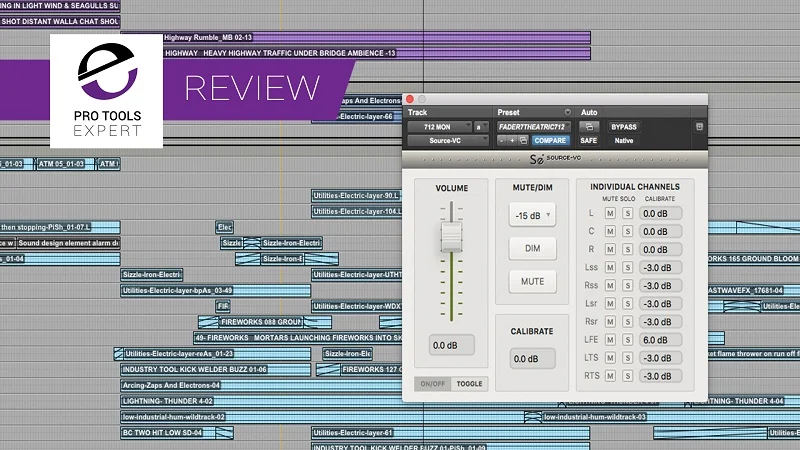800x450 pixels.
Task: Click LTS calibrate -3.0 dB field
Action: [660, 358]
